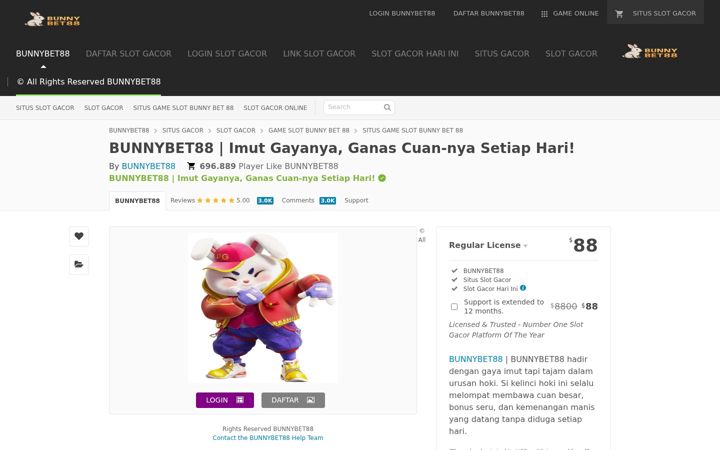
Task: Switch to the Comments tab
Action: [x=298, y=201]
